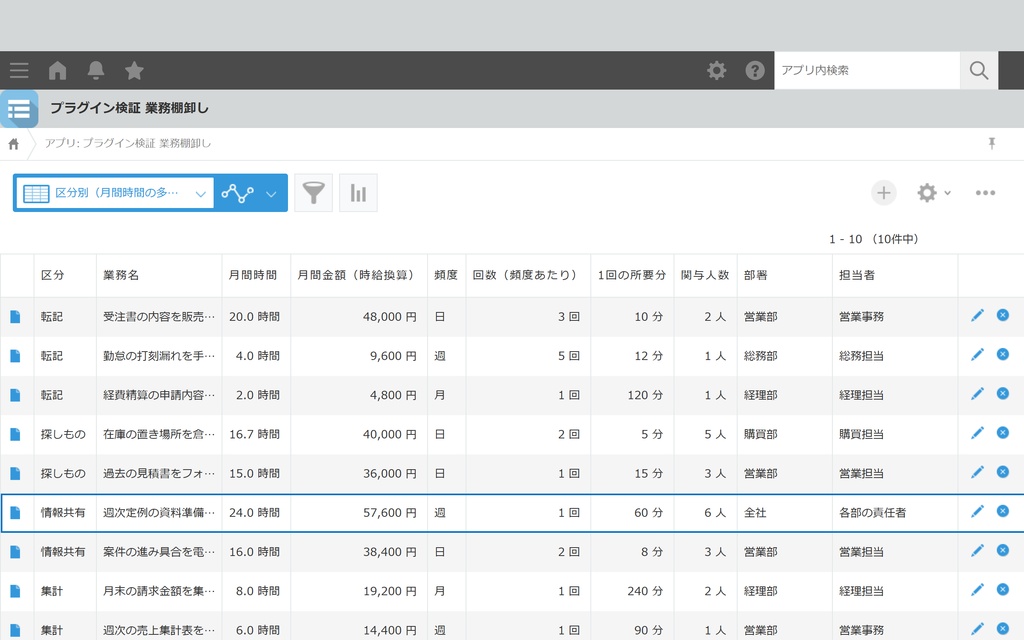Click the search magnifier button
Screen dimensions: 1024x640
[x=979, y=71]
